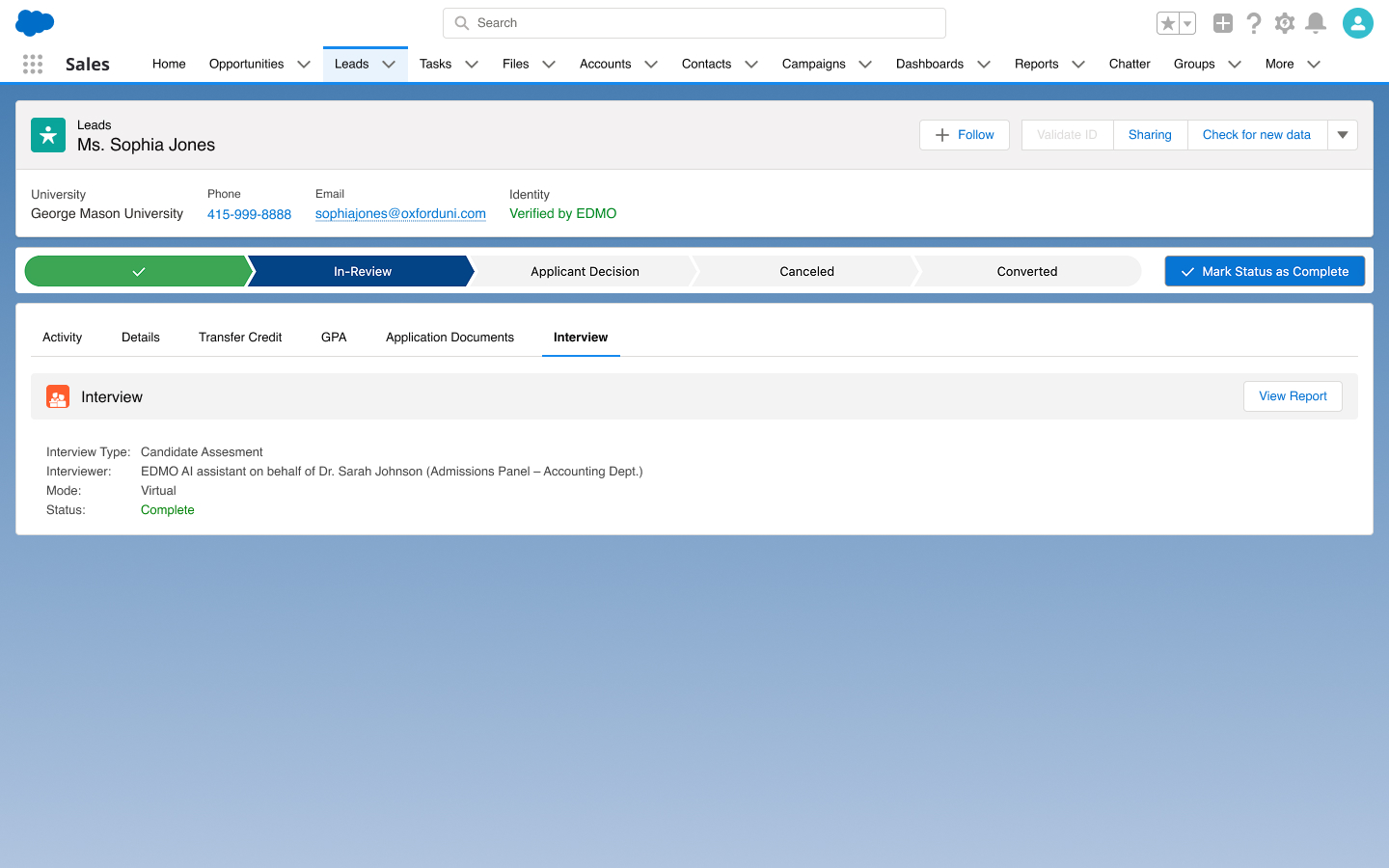The image size is (1389, 868).
Task: Expand more actions dropdown beside Check for new data
Action: pos(1343,135)
